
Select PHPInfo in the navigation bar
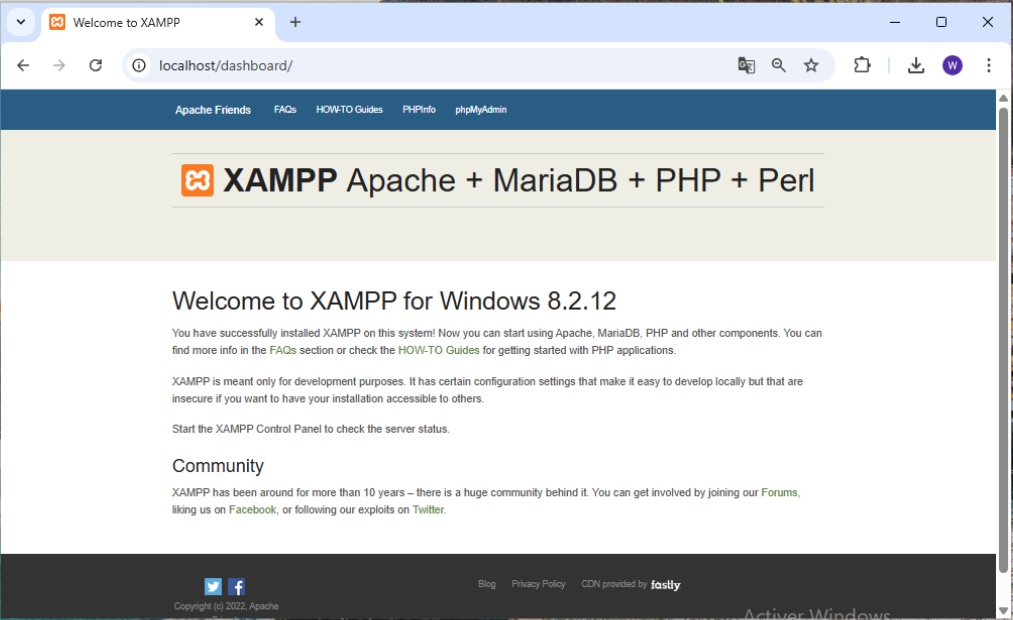(x=419, y=109)
